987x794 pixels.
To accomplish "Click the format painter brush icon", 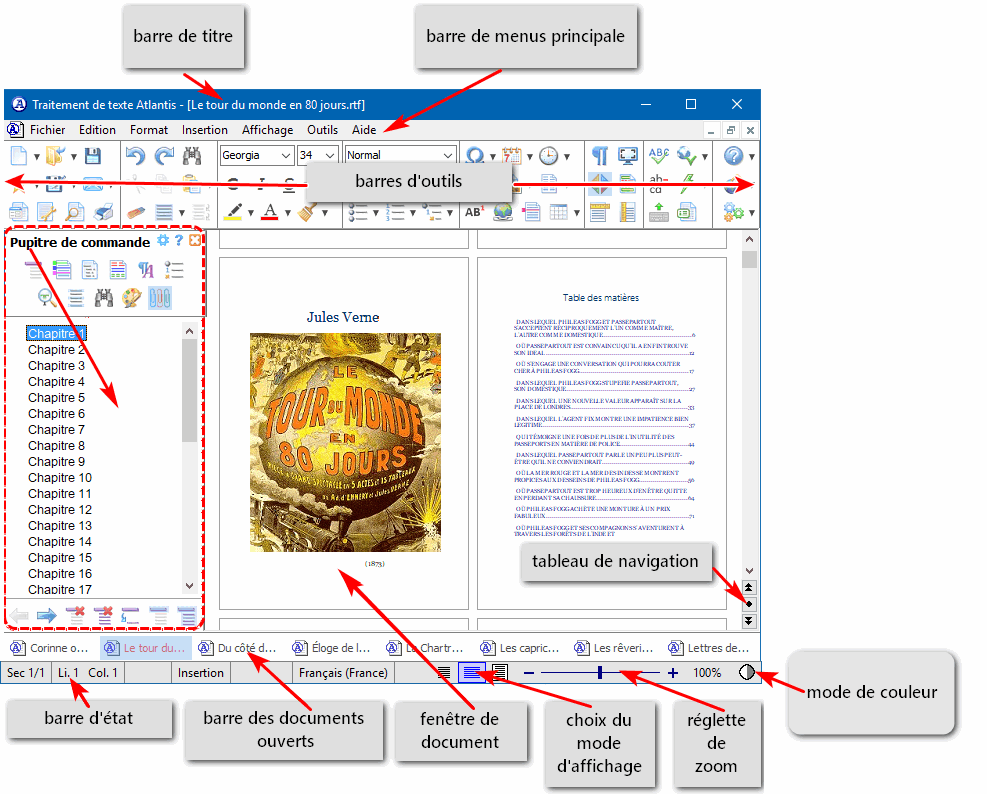I will pos(308,212).
